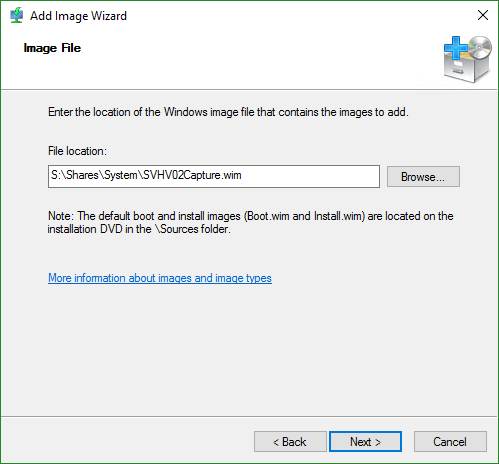The height and width of the screenshot is (464, 499).
Task: Click empty title bar space beside the wizard title
Action: point(300,15)
